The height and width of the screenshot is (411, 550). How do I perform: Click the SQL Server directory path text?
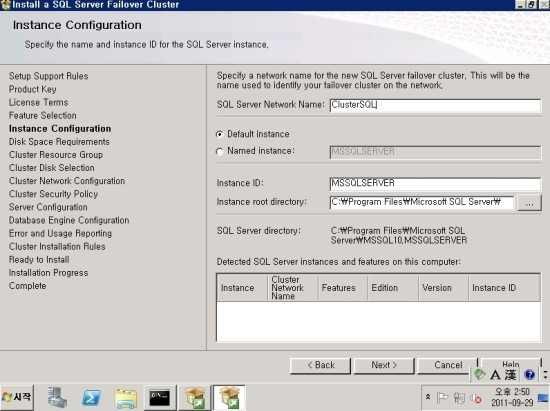coord(399,236)
